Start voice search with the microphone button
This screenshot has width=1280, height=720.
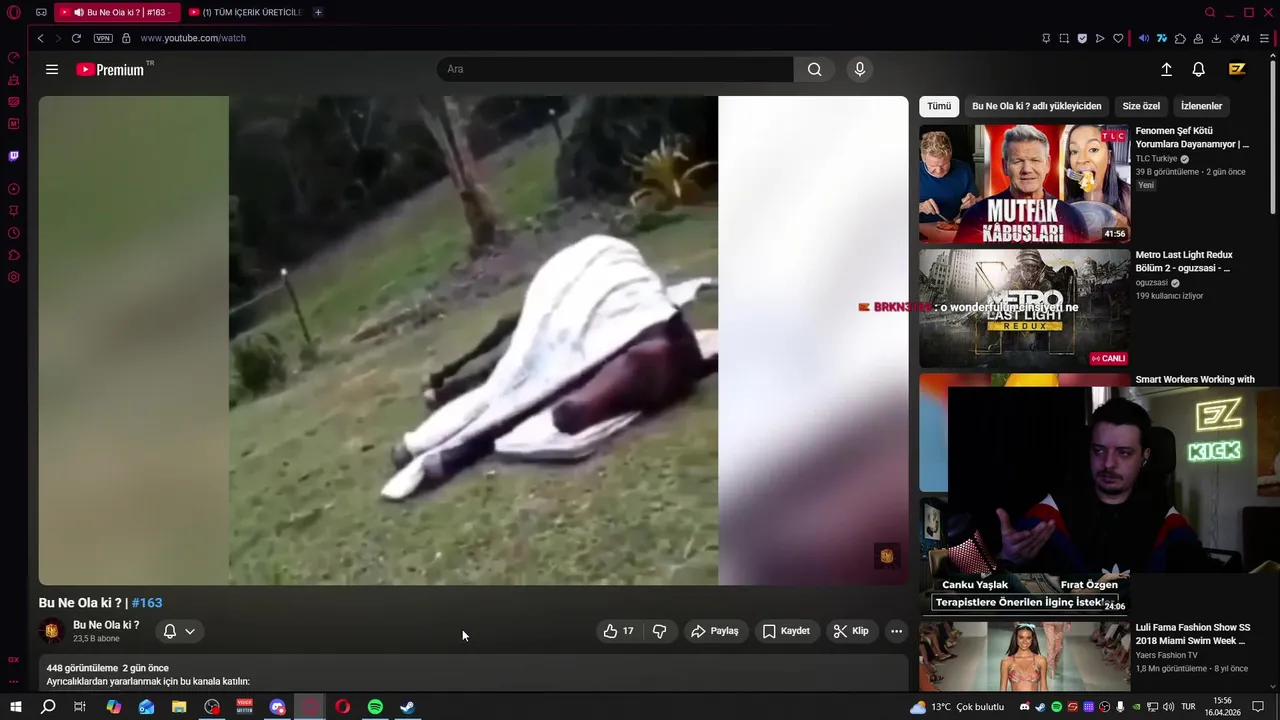tap(859, 69)
